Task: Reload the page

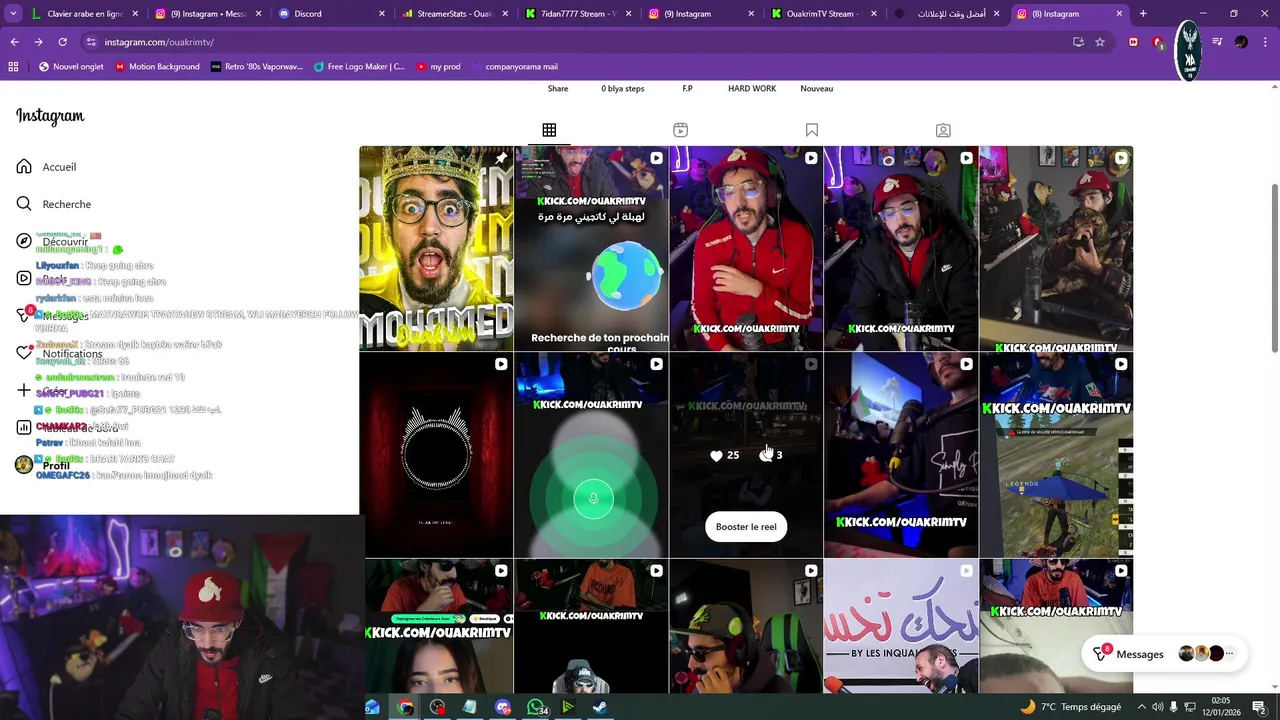Action: pyautogui.click(x=62, y=42)
